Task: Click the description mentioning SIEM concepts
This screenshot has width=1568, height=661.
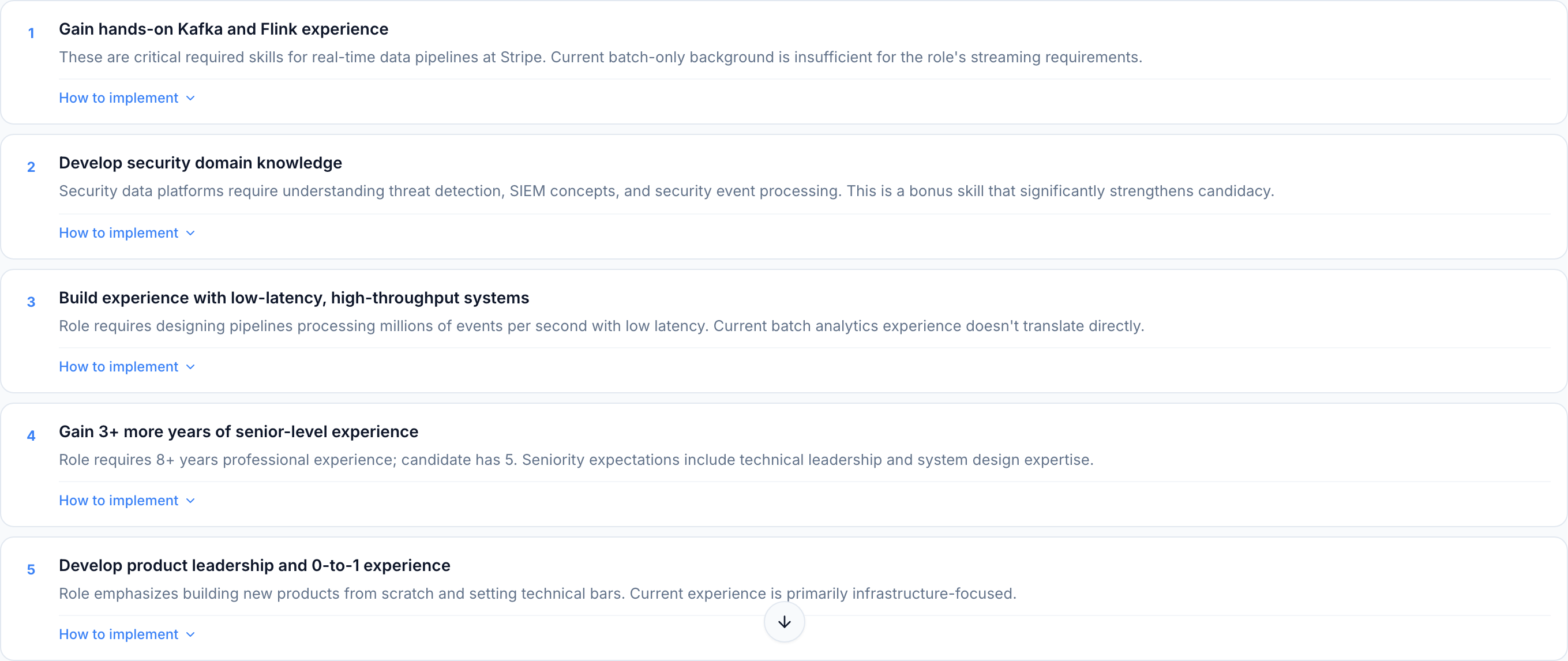Action: [x=666, y=191]
